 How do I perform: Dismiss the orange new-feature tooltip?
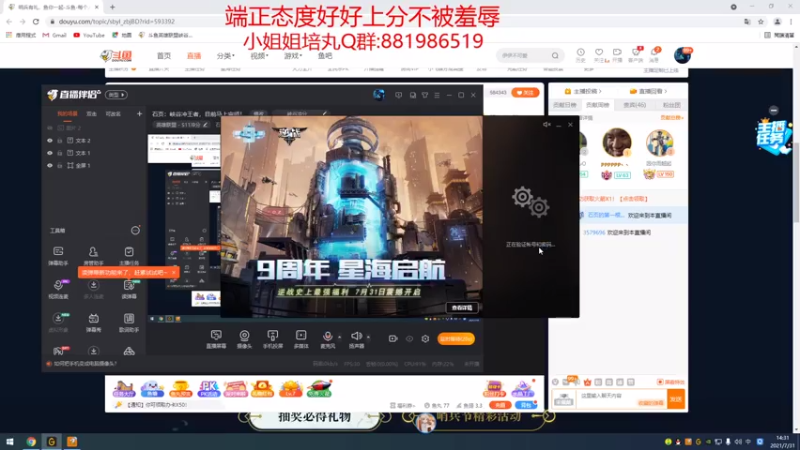click(173, 272)
